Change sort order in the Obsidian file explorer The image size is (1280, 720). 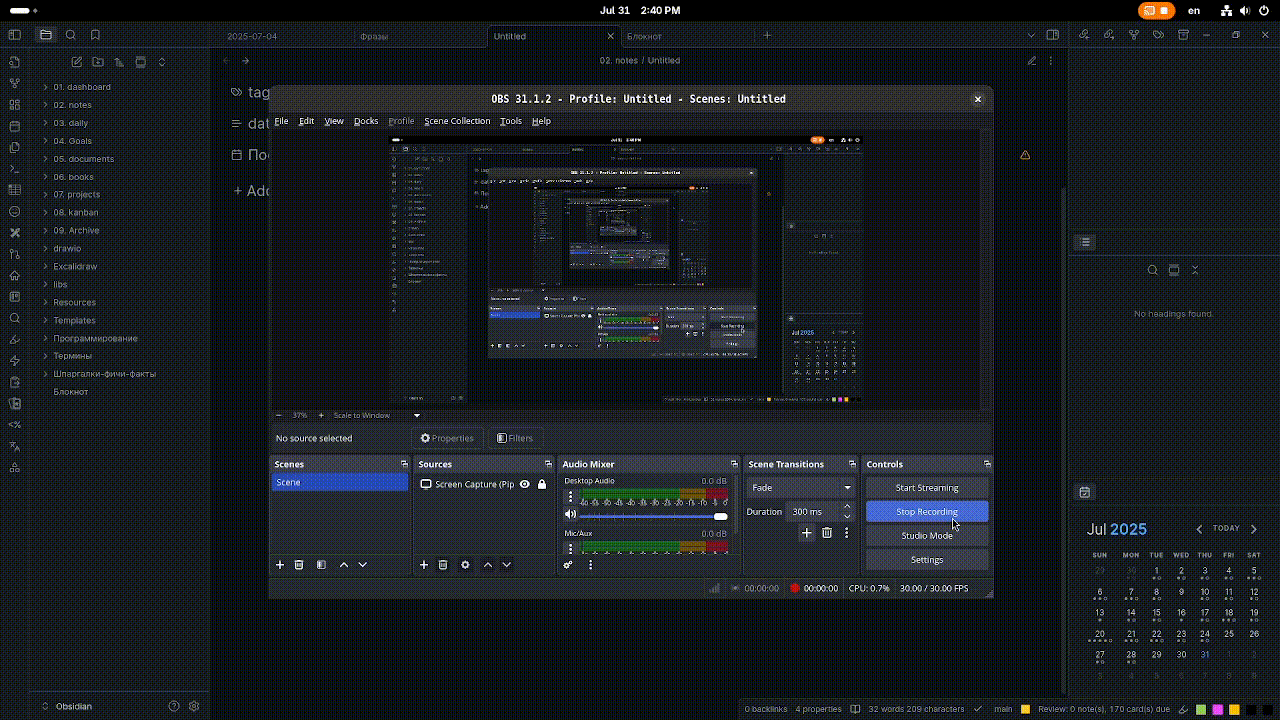click(x=119, y=62)
